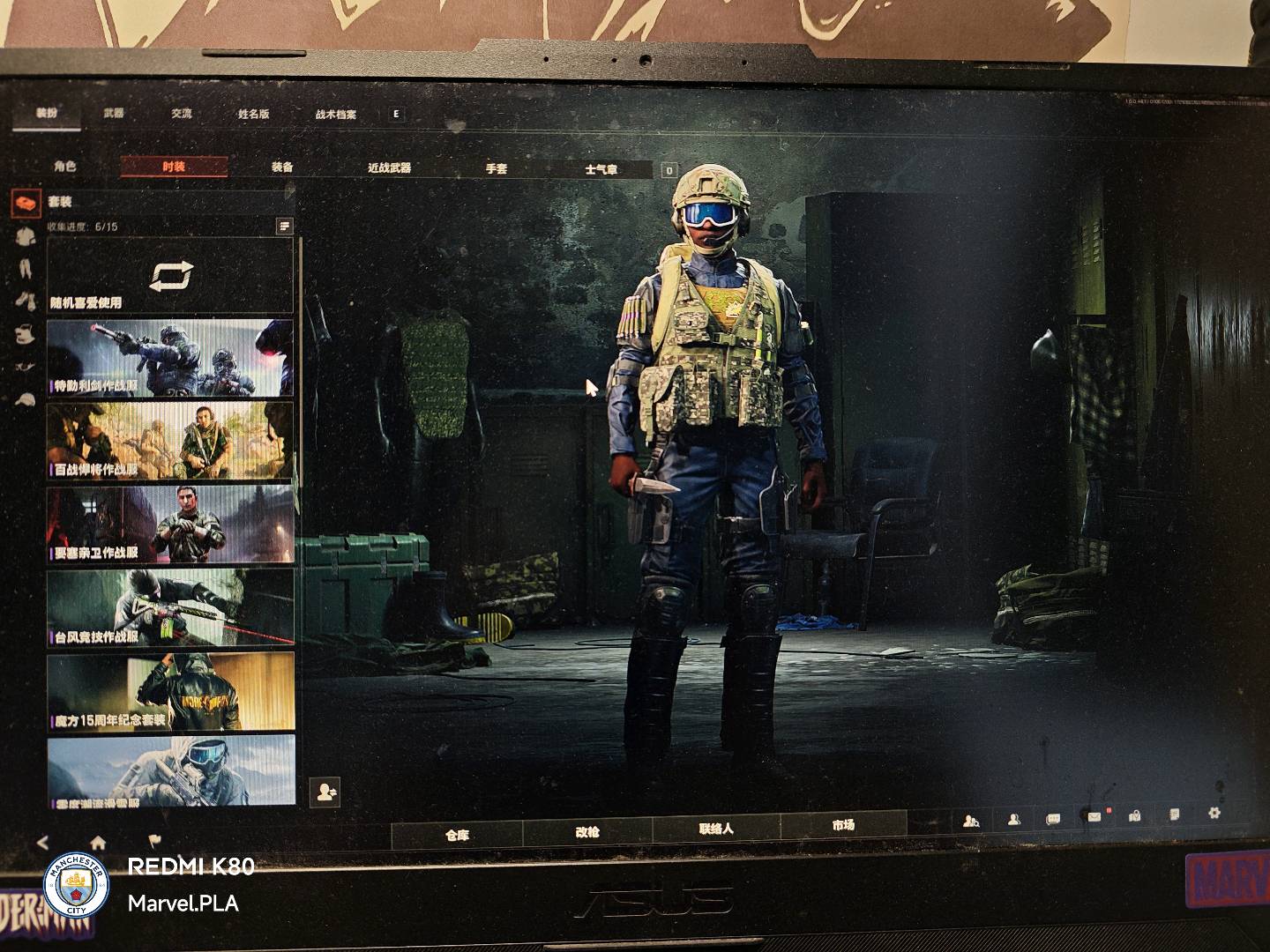Viewport: 1270px width, 952px height.
Task: Open the 近战武器 melee weapon tab
Action: (x=389, y=167)
